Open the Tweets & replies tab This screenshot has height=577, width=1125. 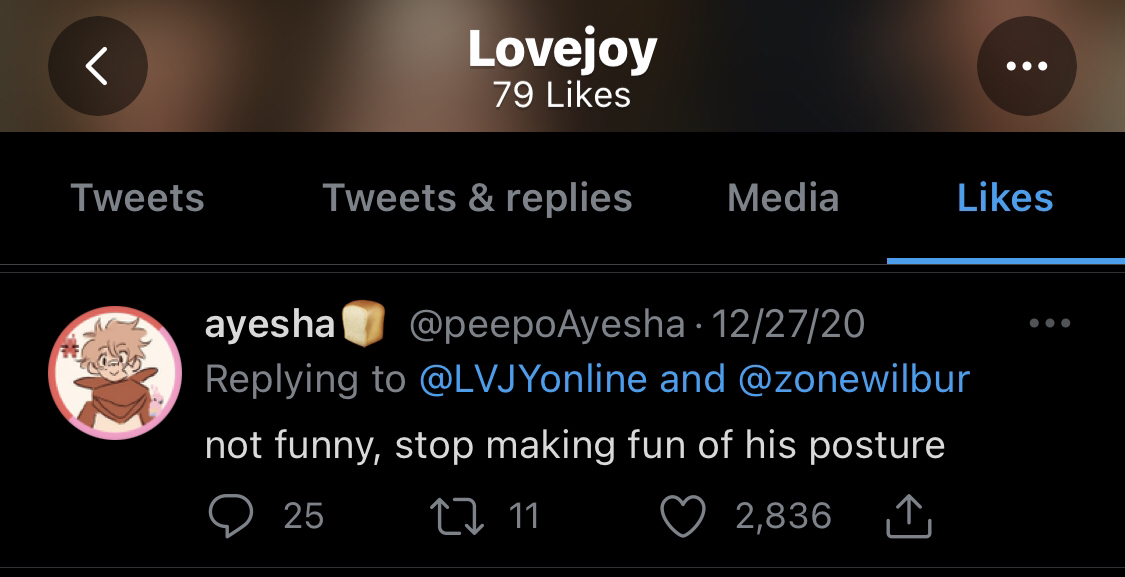tap(477, 197)
